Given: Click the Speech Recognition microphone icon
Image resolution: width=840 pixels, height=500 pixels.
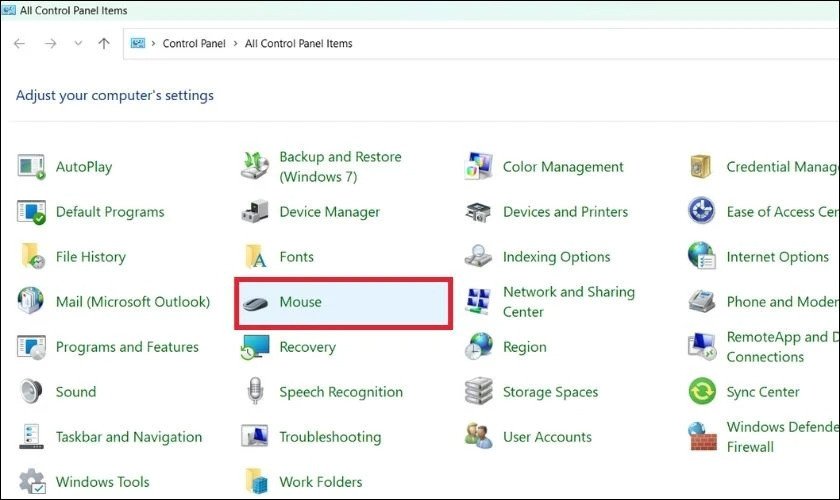Looking at the screenshot, I should click(255, 392).
